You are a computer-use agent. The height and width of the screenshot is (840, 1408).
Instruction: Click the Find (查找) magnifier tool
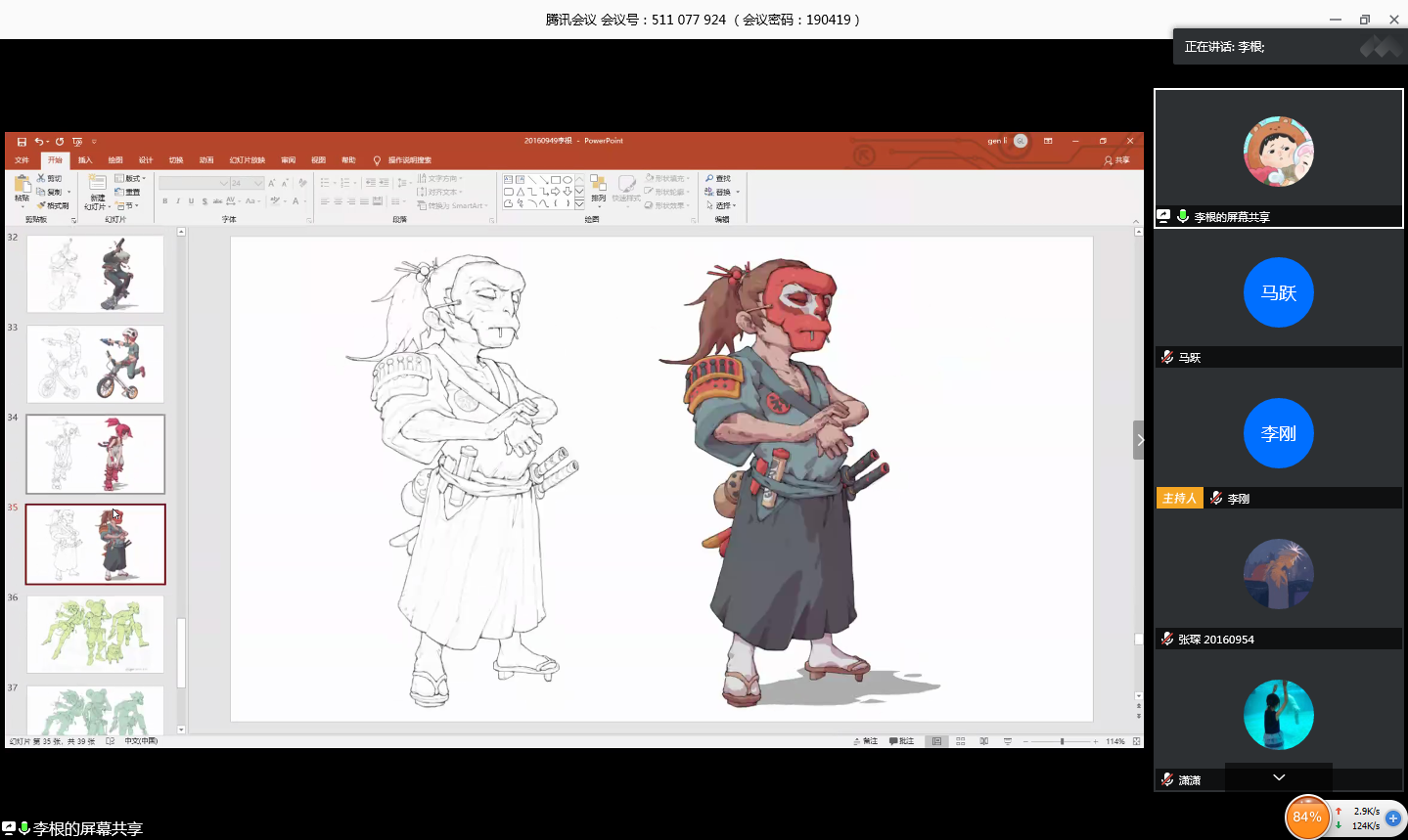click(718, 179)
